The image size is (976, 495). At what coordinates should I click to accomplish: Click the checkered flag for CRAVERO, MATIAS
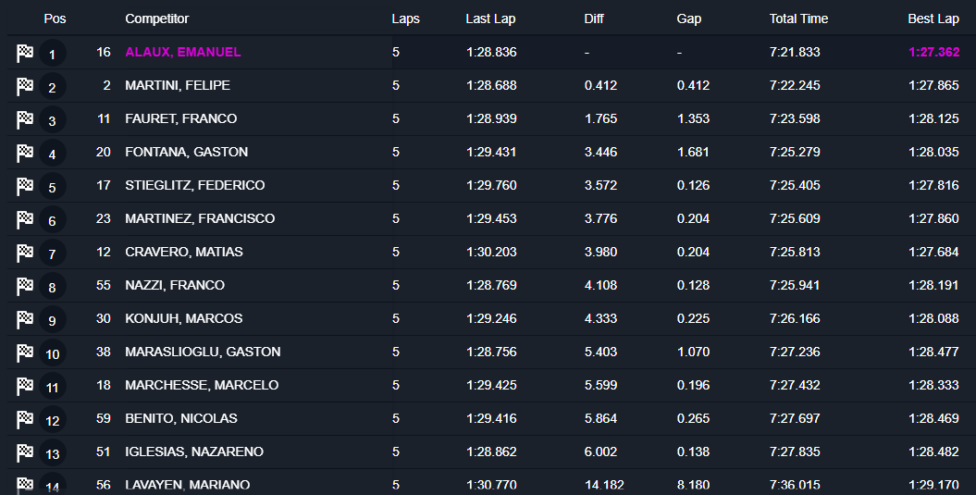coord(25,253)
